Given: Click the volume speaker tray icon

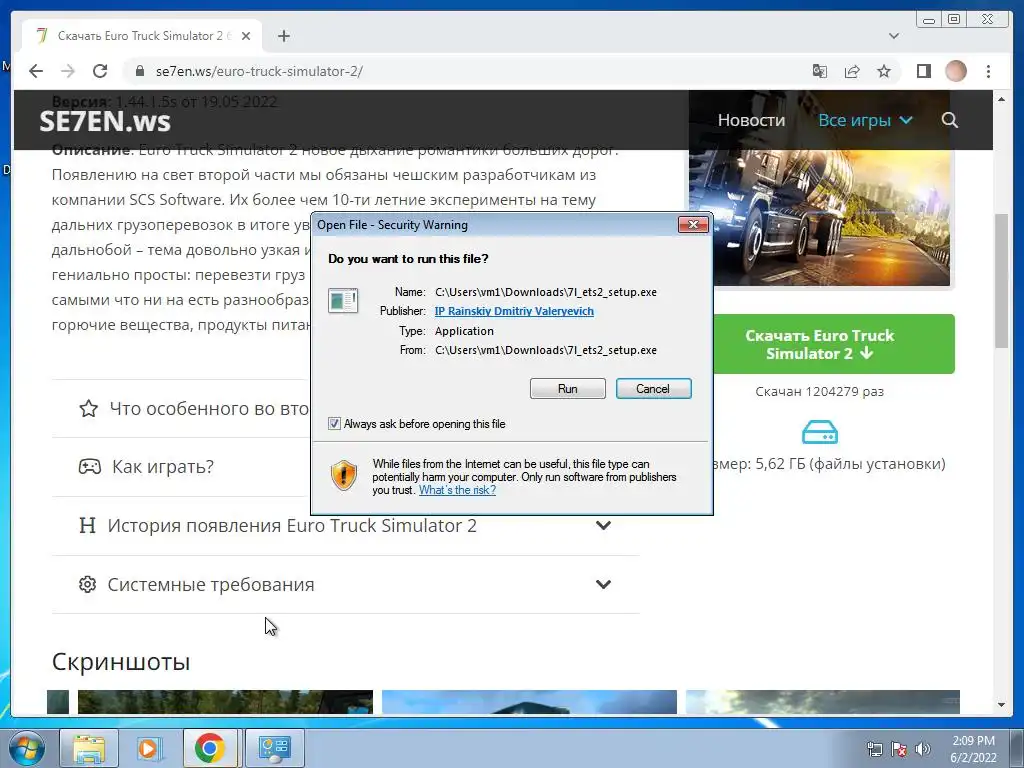Looking at the screenshot, I should click(x=923, y=749).
